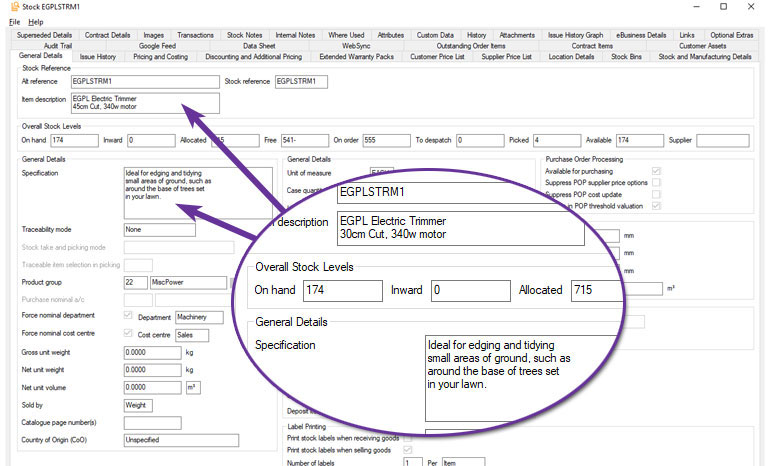Image resolution: width=770 pixels, height=466 pixels.
Task: Toggle the Suppress POP cost update checkbox
Action: [656, 194]
